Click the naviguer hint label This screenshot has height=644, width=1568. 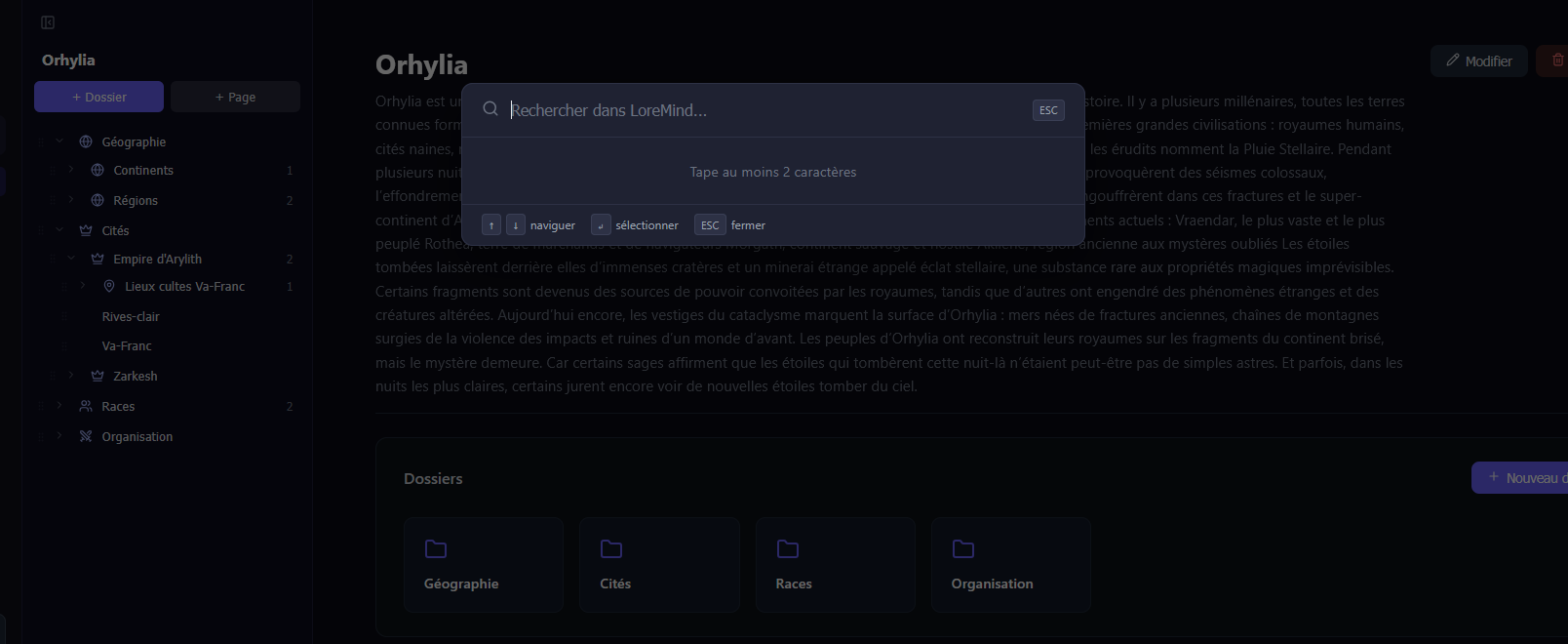[553, 225]
